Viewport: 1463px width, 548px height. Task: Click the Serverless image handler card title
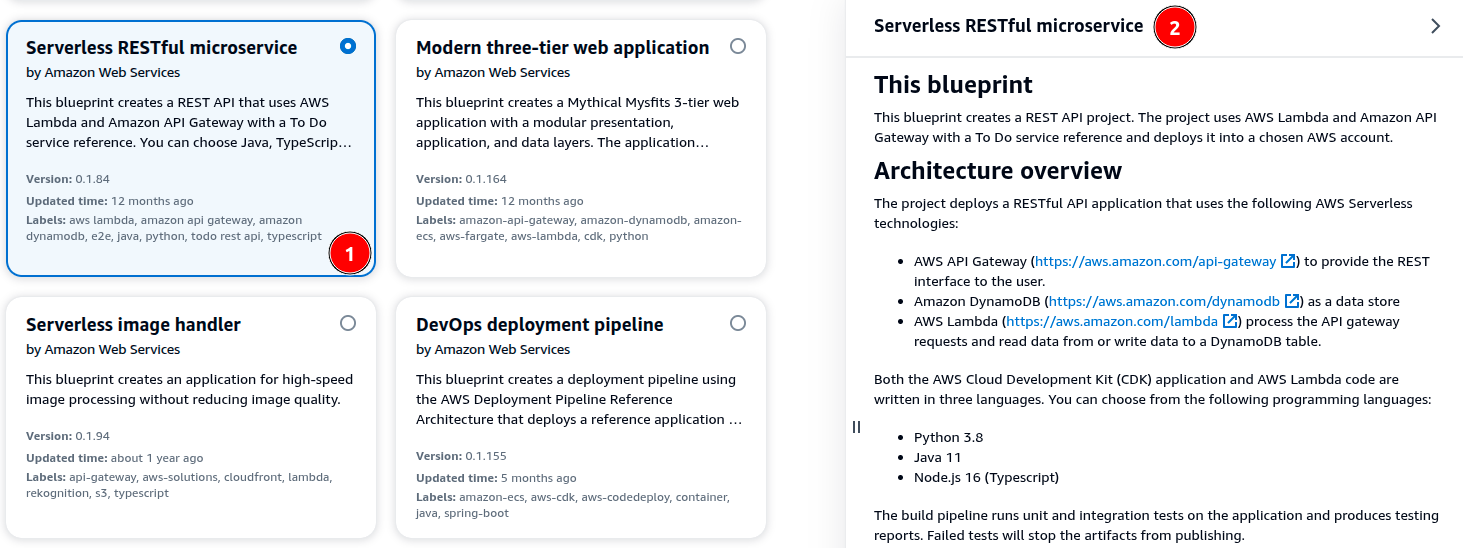(x=133, y=324)
